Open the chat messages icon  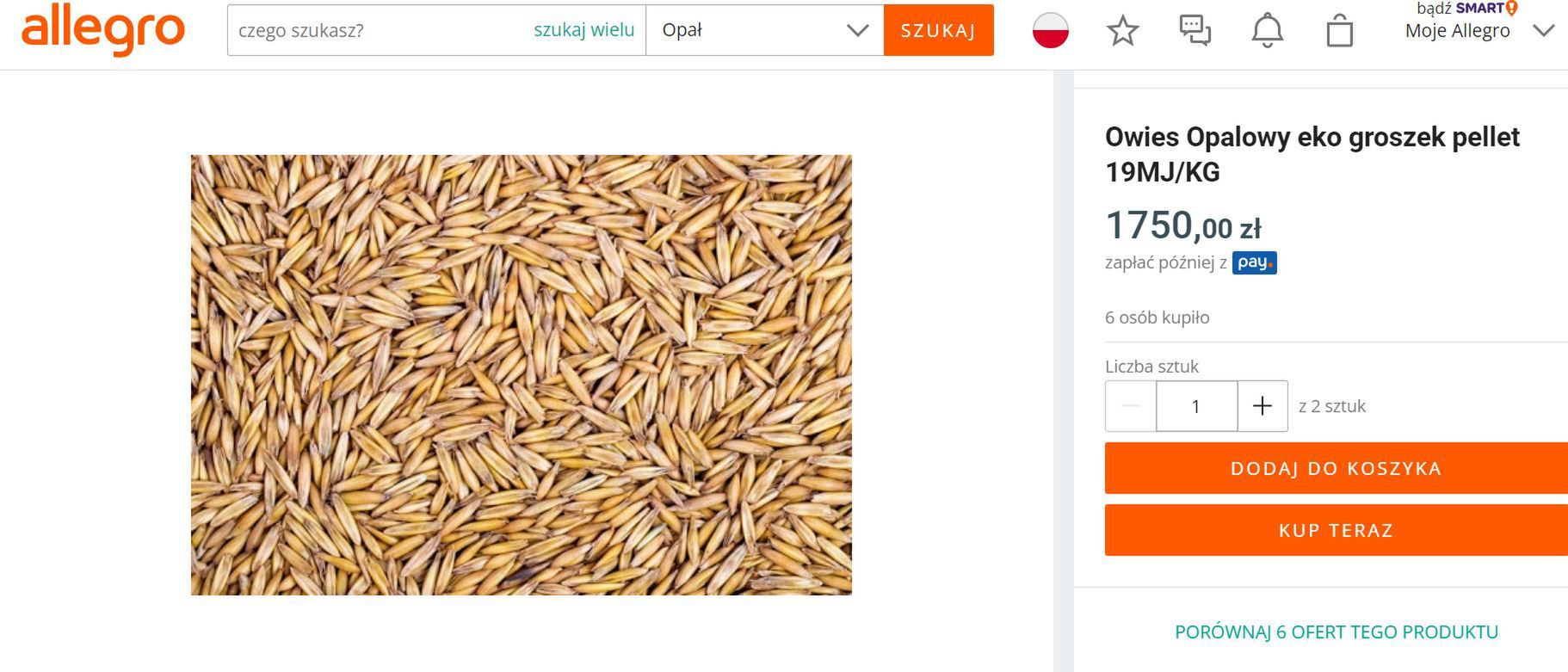[x=1195, y=31]
